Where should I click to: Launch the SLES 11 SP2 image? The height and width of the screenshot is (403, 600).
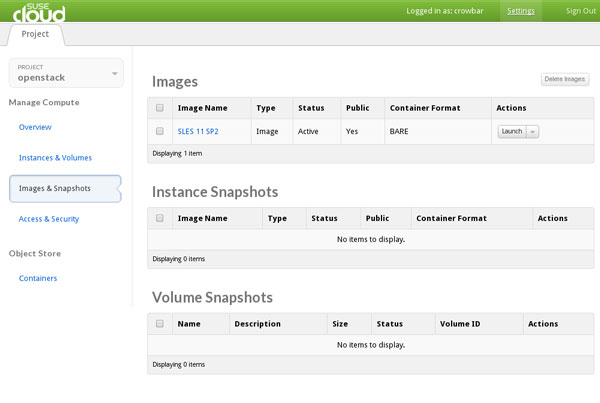(x=511, y=131)
